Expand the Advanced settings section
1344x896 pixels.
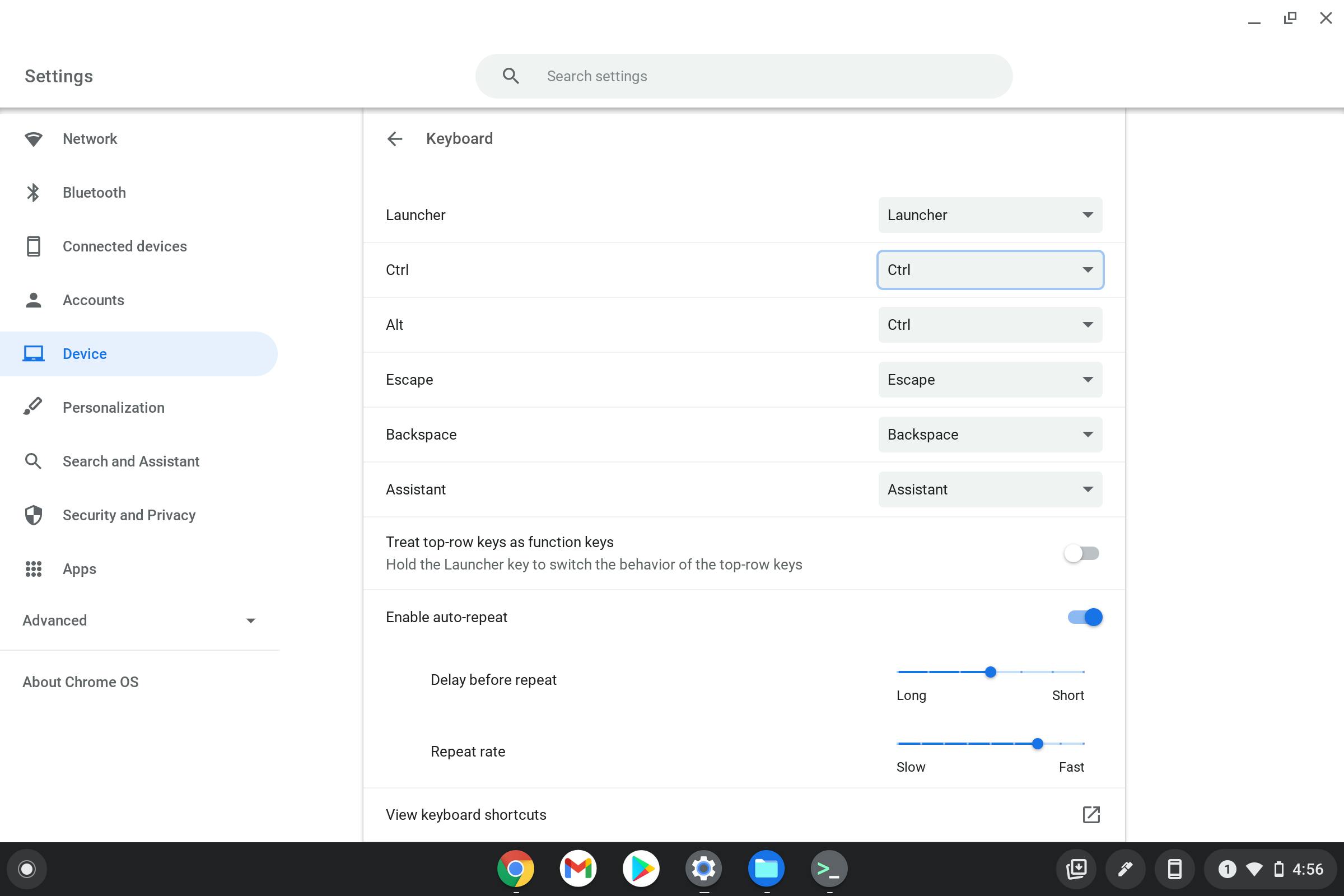tap(139, 620)
